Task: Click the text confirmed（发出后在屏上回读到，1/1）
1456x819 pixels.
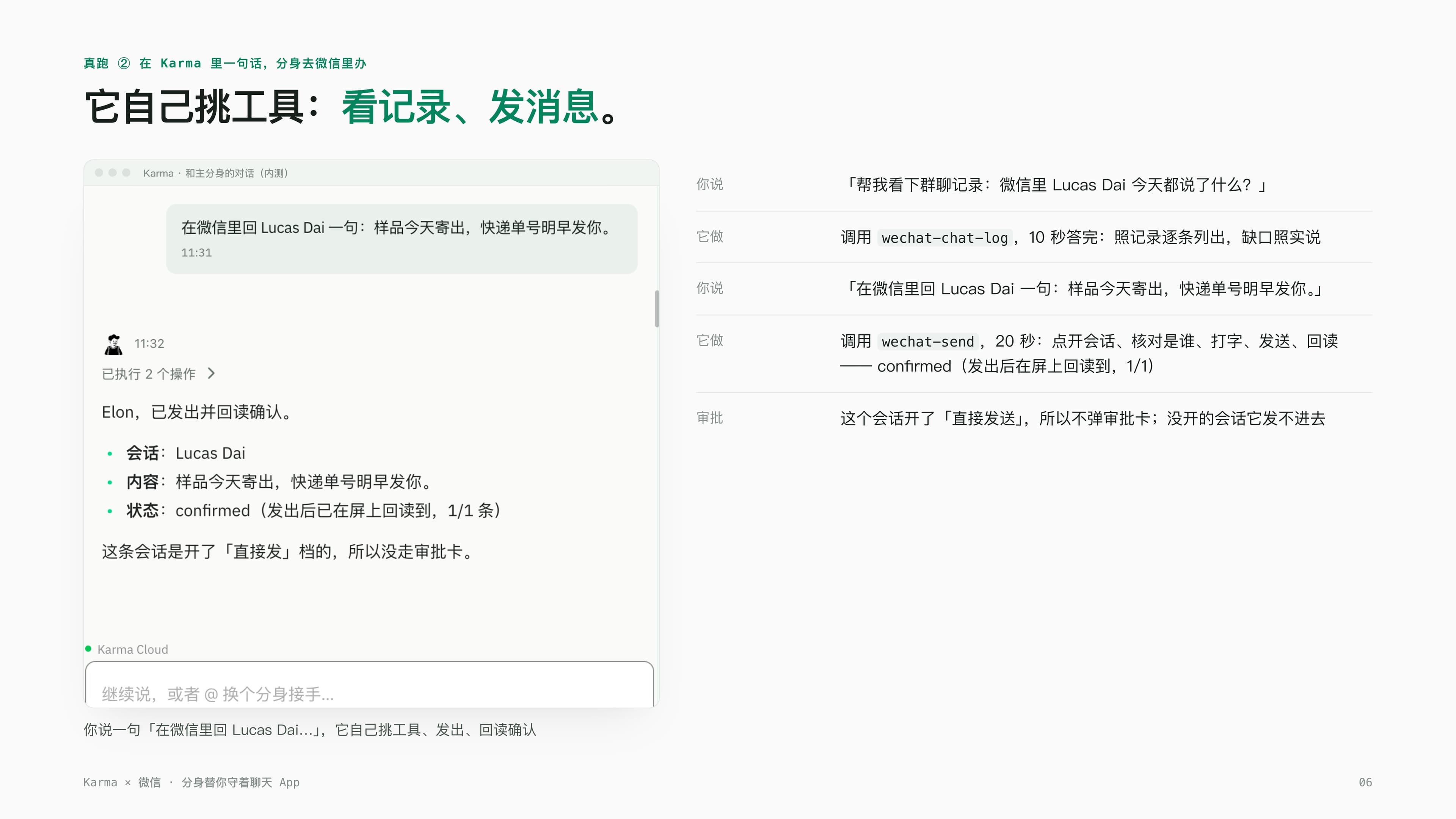Action: pyautogui.click(x=1015, y=366)
